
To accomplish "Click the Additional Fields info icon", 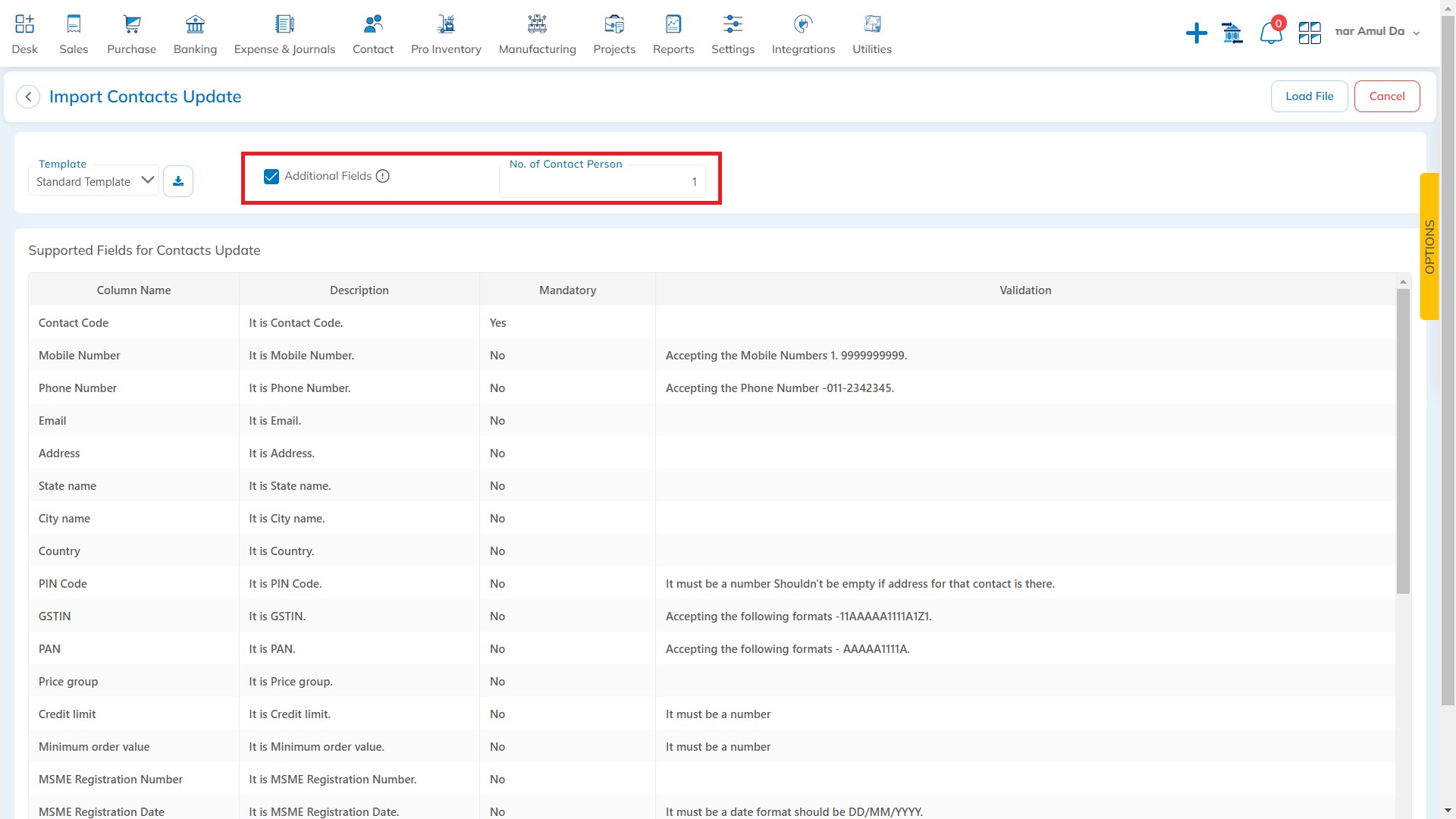I will (x=383, y=176).
